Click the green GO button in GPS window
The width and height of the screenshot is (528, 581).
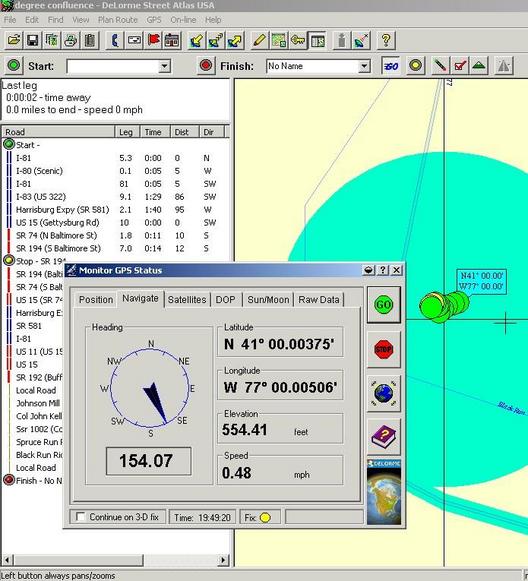(x=383, y=305)
